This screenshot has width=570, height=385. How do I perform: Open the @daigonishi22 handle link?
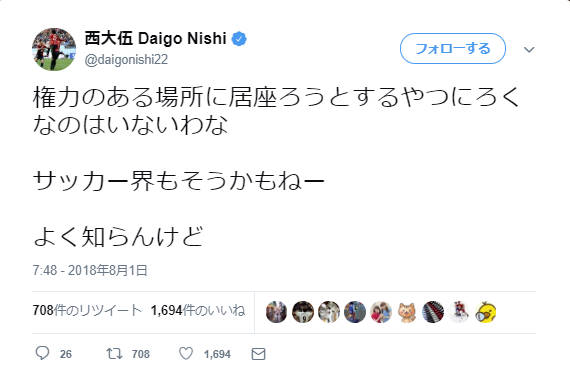pos(126,59)
